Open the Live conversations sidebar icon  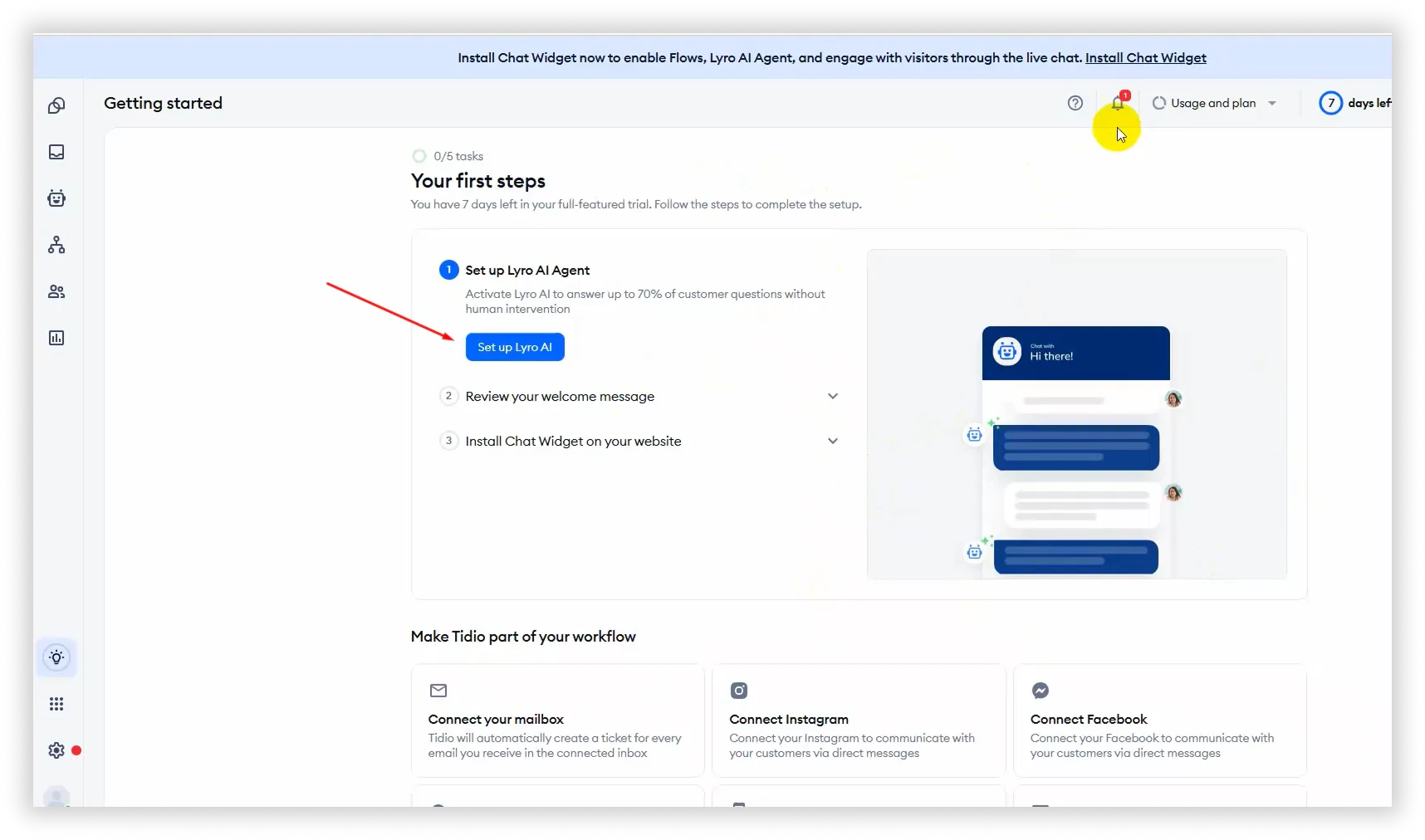coord(56,105)
